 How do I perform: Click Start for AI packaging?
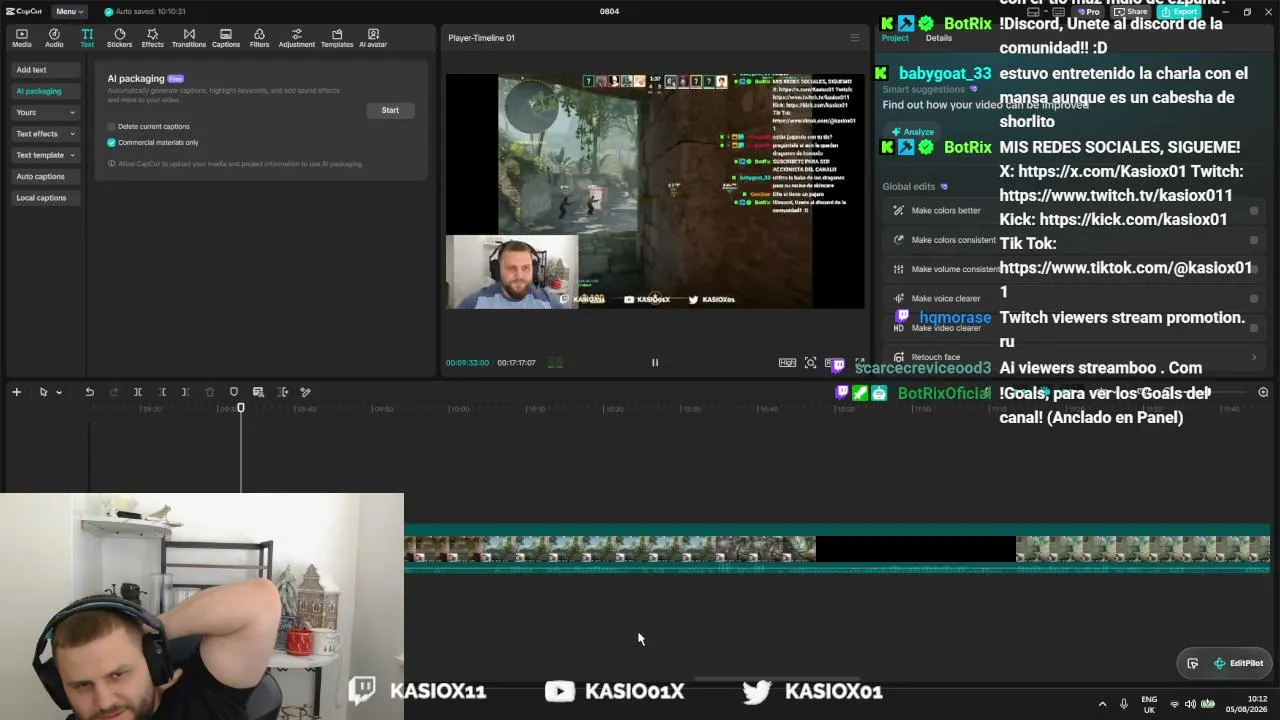(390, 110)
